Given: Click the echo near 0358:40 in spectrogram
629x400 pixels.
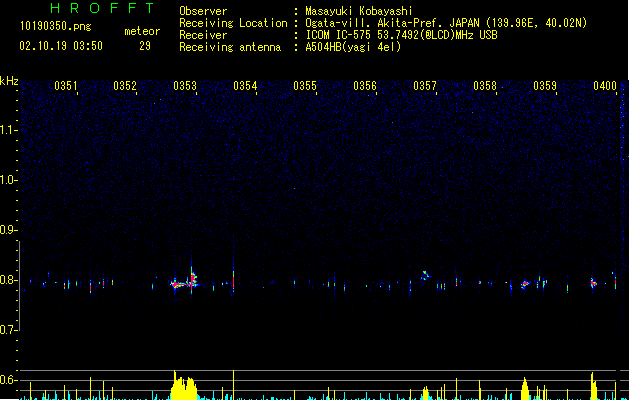Looking at the screenshot, I should pyautogui.click(x=525, y=284).
